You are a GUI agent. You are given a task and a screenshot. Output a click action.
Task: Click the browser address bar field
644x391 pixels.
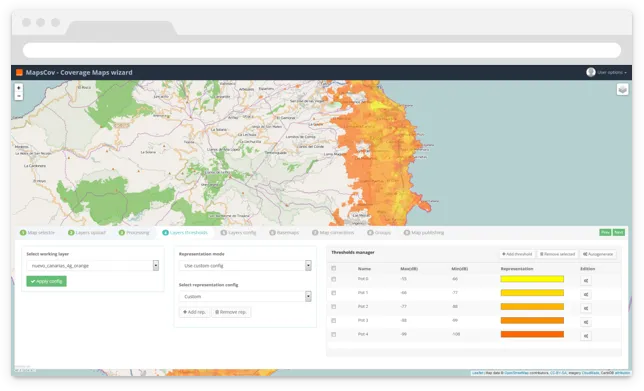point(322,51)
